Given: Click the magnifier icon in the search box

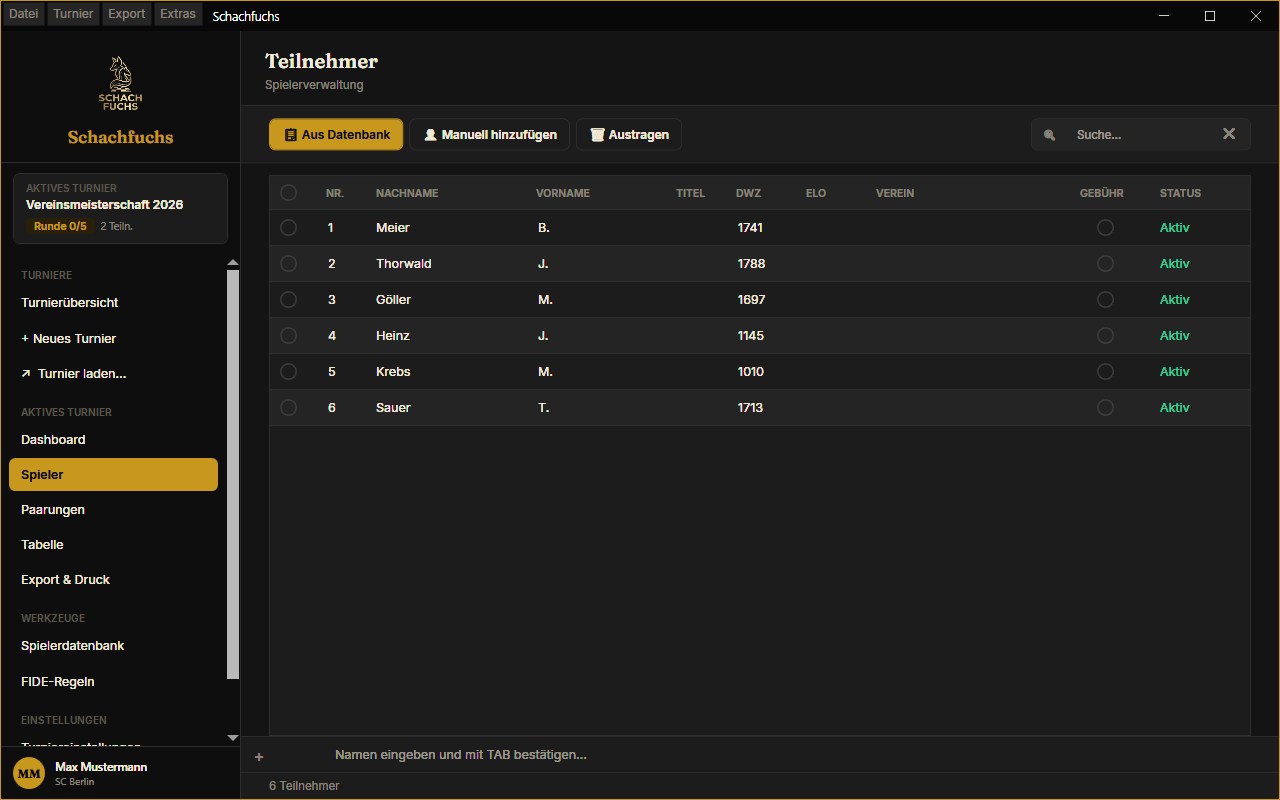Looking at the screenshot, I should (1049, 135).
